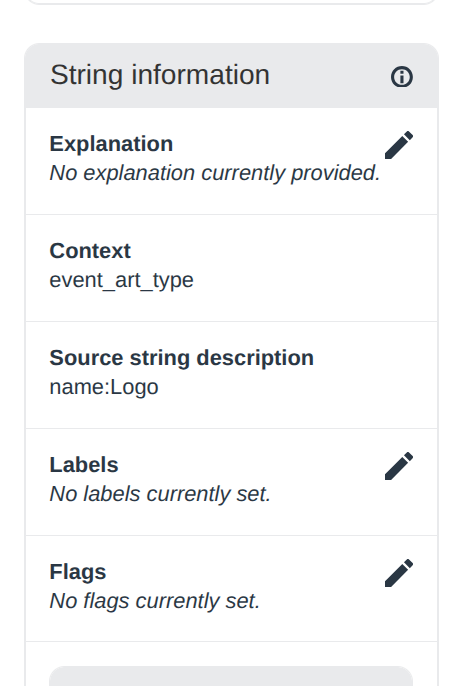
Task: Click the word 'Logo' in description value
Action: point(134,387)
